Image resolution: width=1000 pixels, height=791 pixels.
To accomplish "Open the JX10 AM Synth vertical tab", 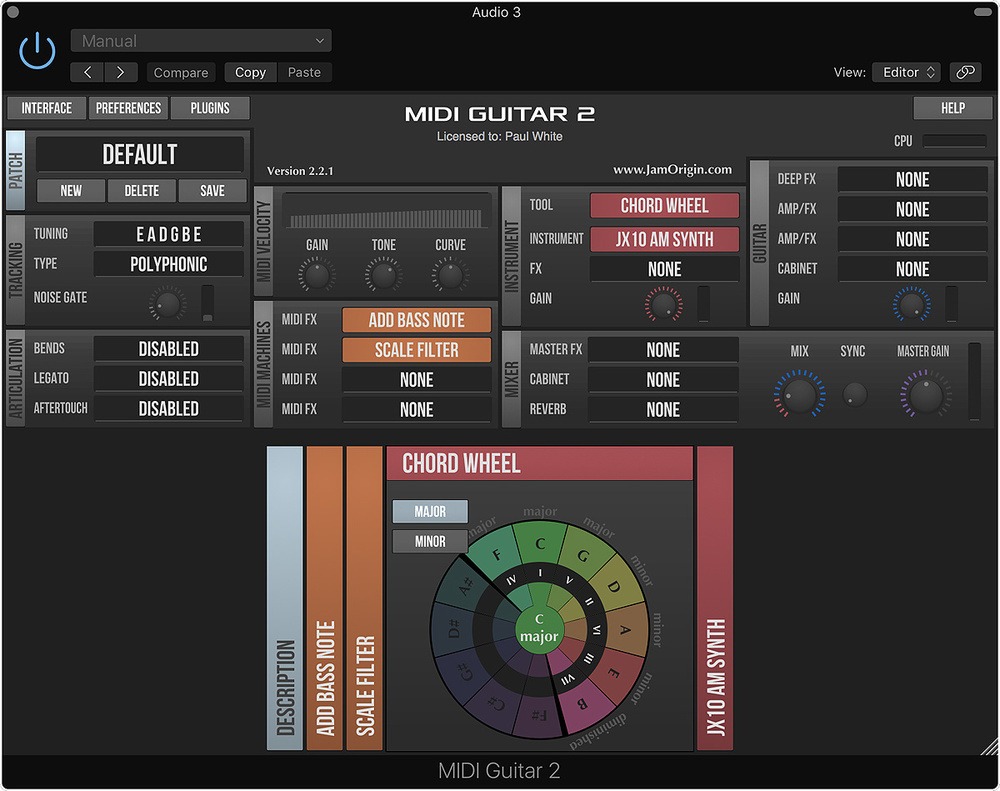I will [715, 598].
